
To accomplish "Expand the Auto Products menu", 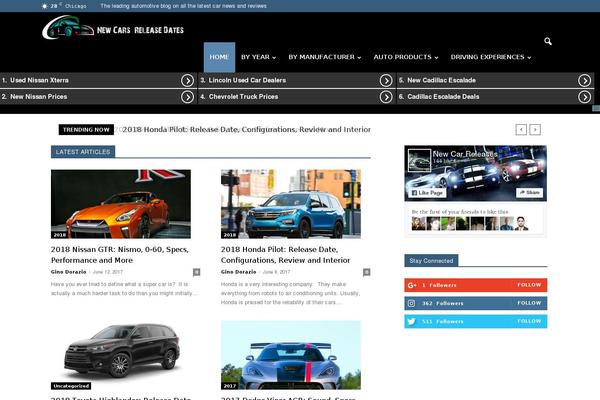I will click(406, 57).
